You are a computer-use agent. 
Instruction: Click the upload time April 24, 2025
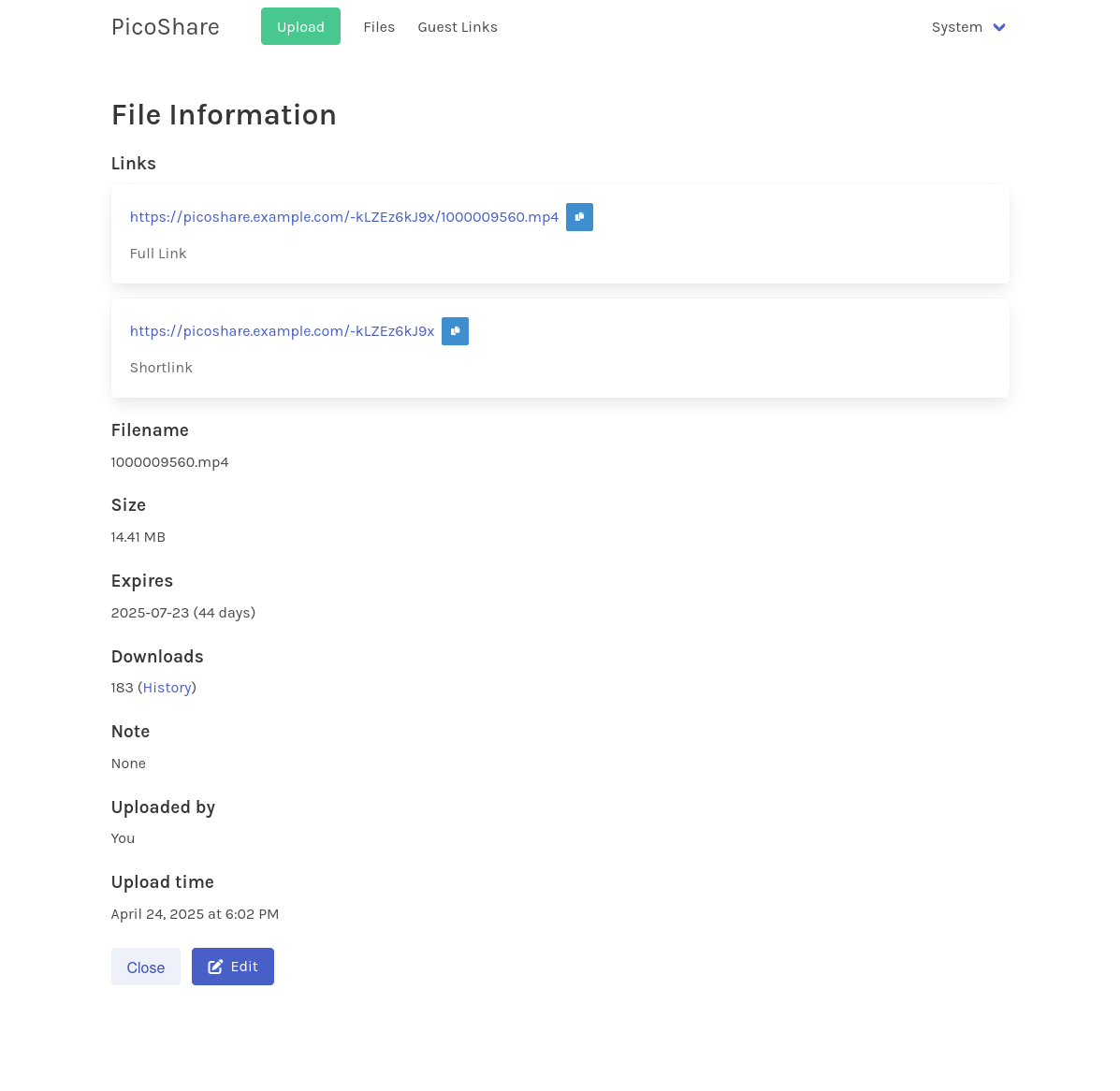pyautogui.click(x=195, y=914)
